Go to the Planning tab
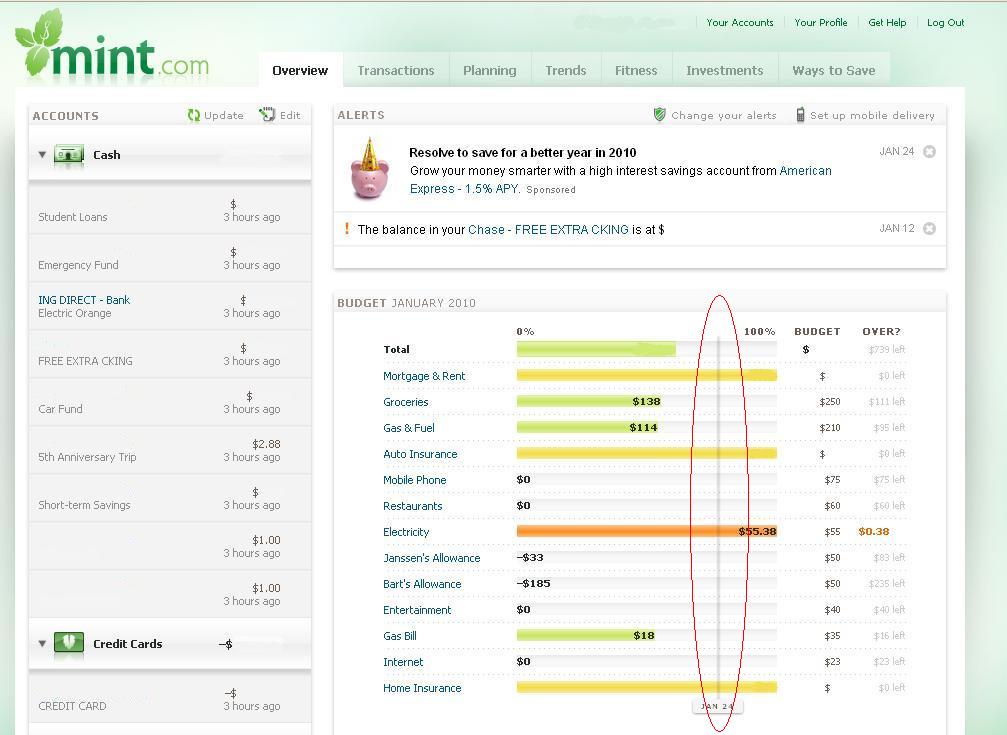1007x735 pixels. (x=489, y=70)
